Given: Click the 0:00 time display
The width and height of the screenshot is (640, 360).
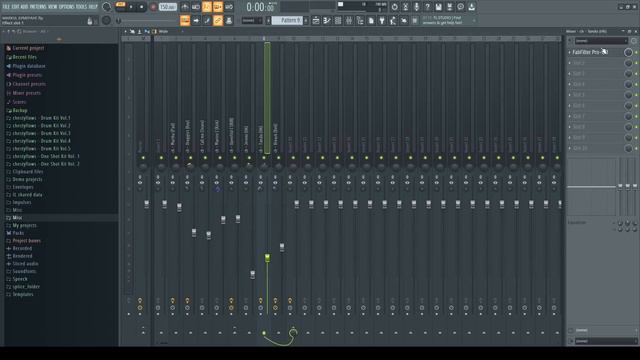Looking at the screenshot, I should (260, 7).
